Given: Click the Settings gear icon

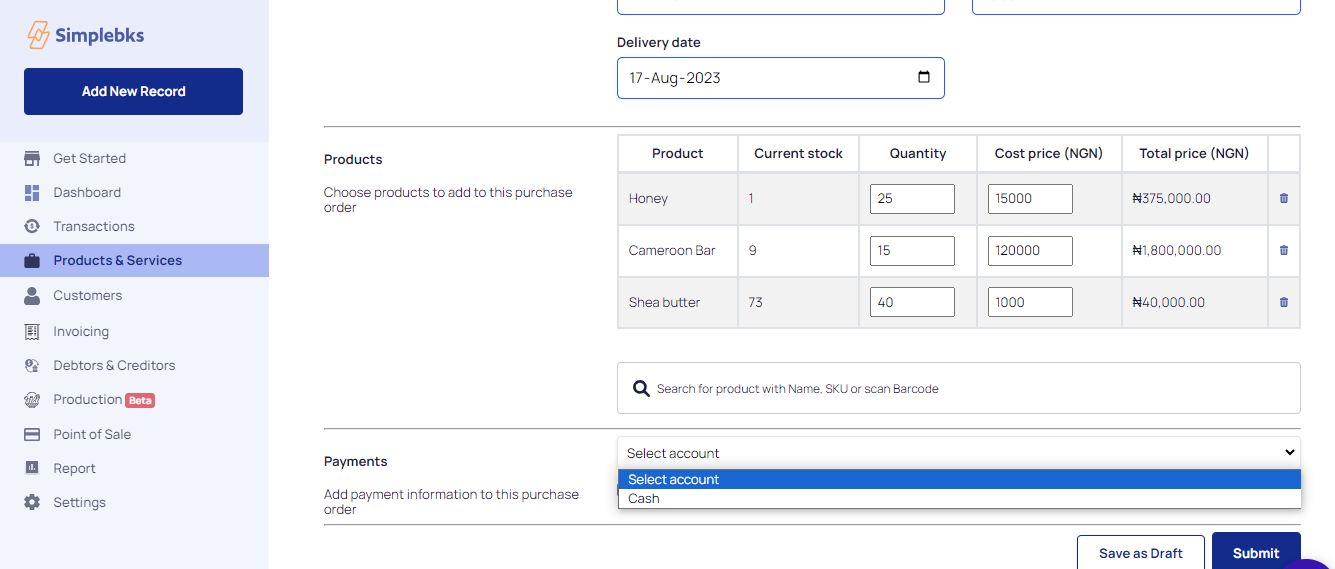Looking at the screenshot, I should click(32, 502).
